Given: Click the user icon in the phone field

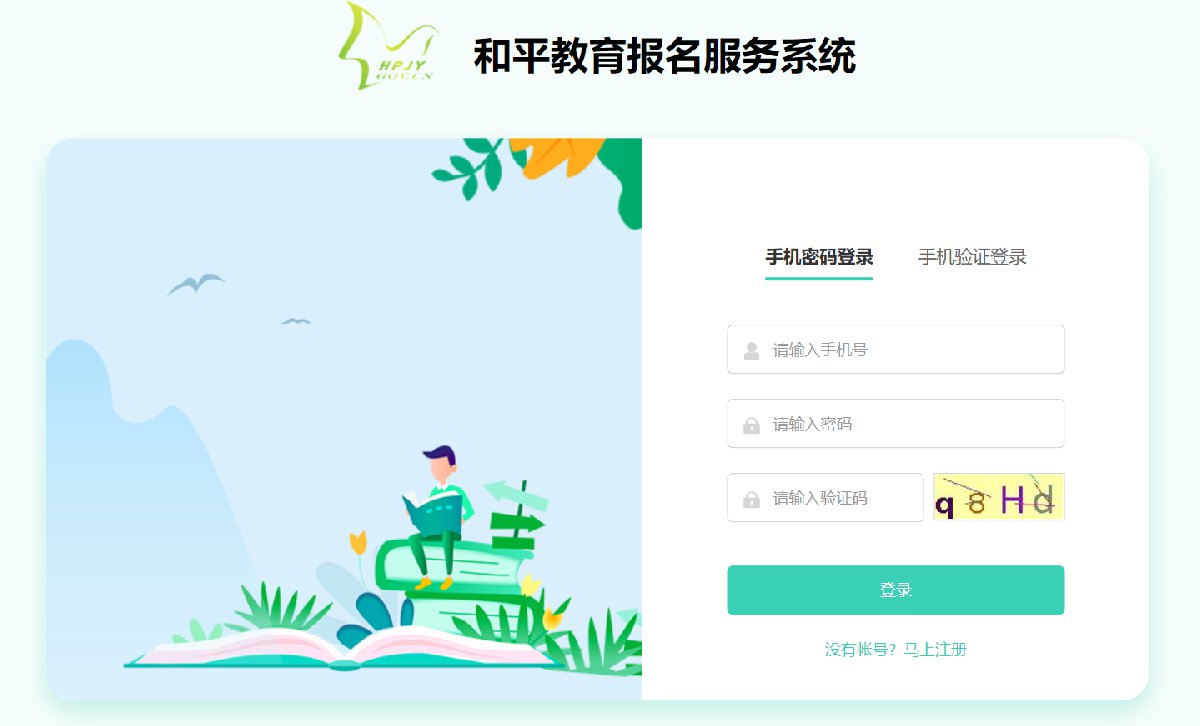Looking at the screenshot, I should pyautogui.click(x=752, y=351).
